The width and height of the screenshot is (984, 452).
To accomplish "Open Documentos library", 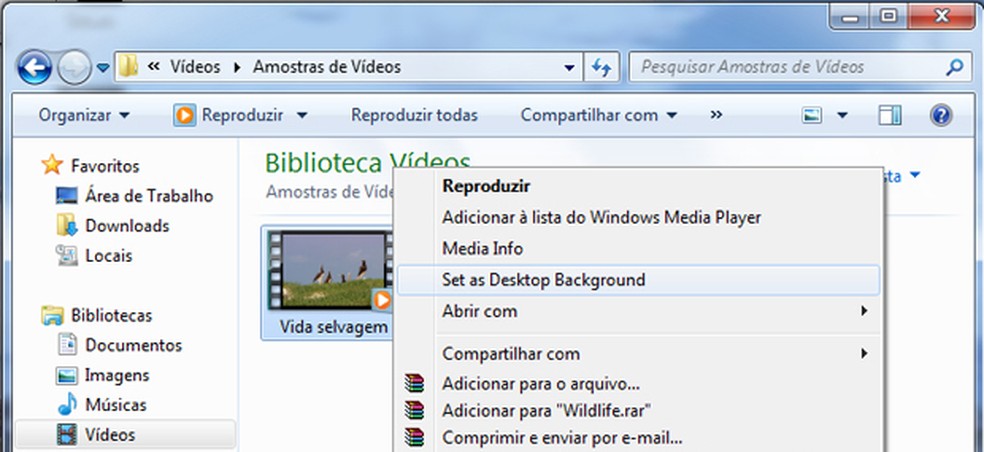I will click(x=134, y=345).
